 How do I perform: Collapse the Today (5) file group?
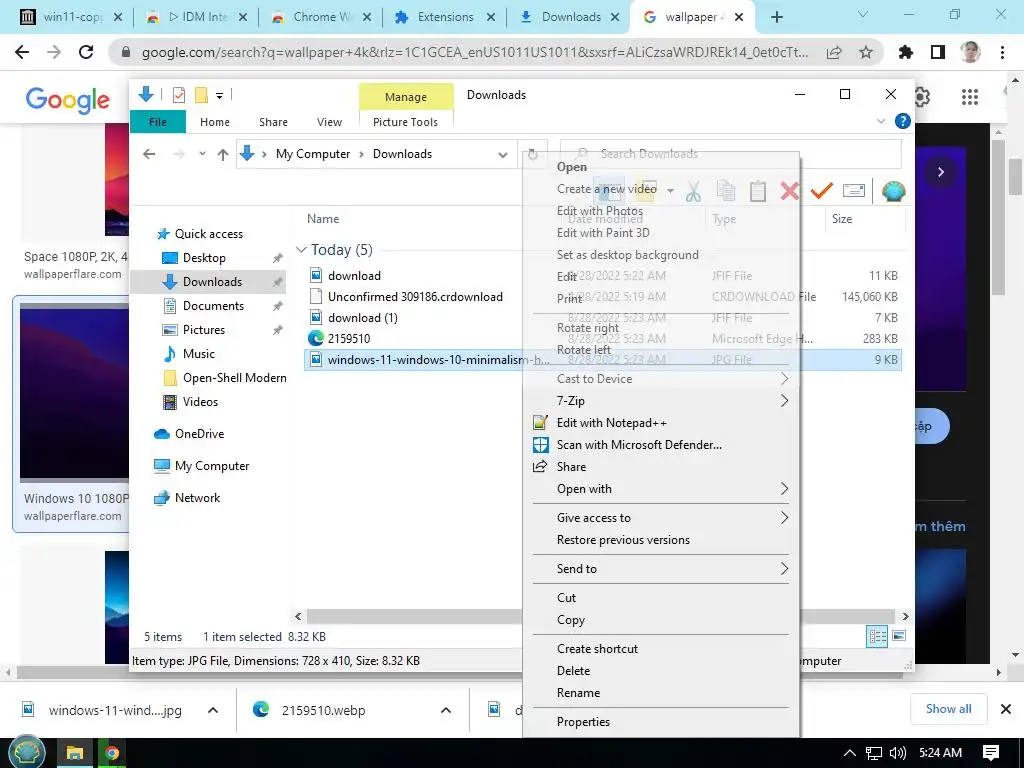301,249
